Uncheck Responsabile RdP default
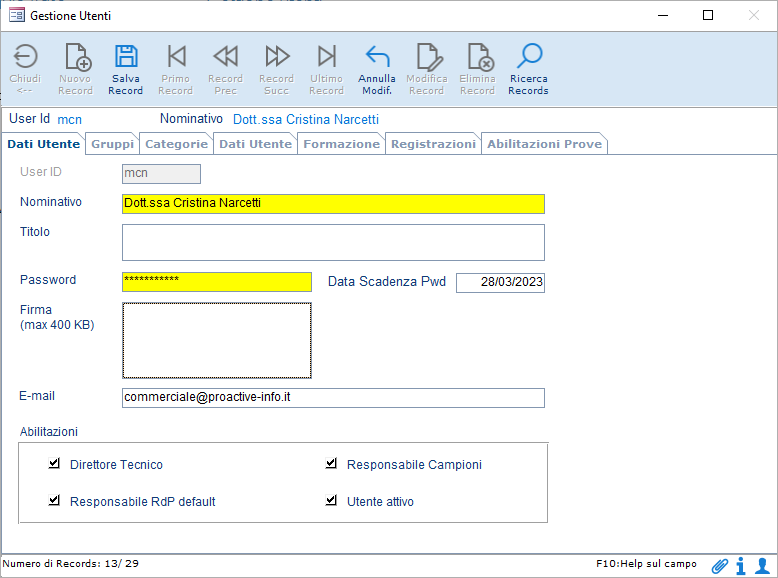The height and width of the screenshot is (578, 778). click(x=54, y=500)
